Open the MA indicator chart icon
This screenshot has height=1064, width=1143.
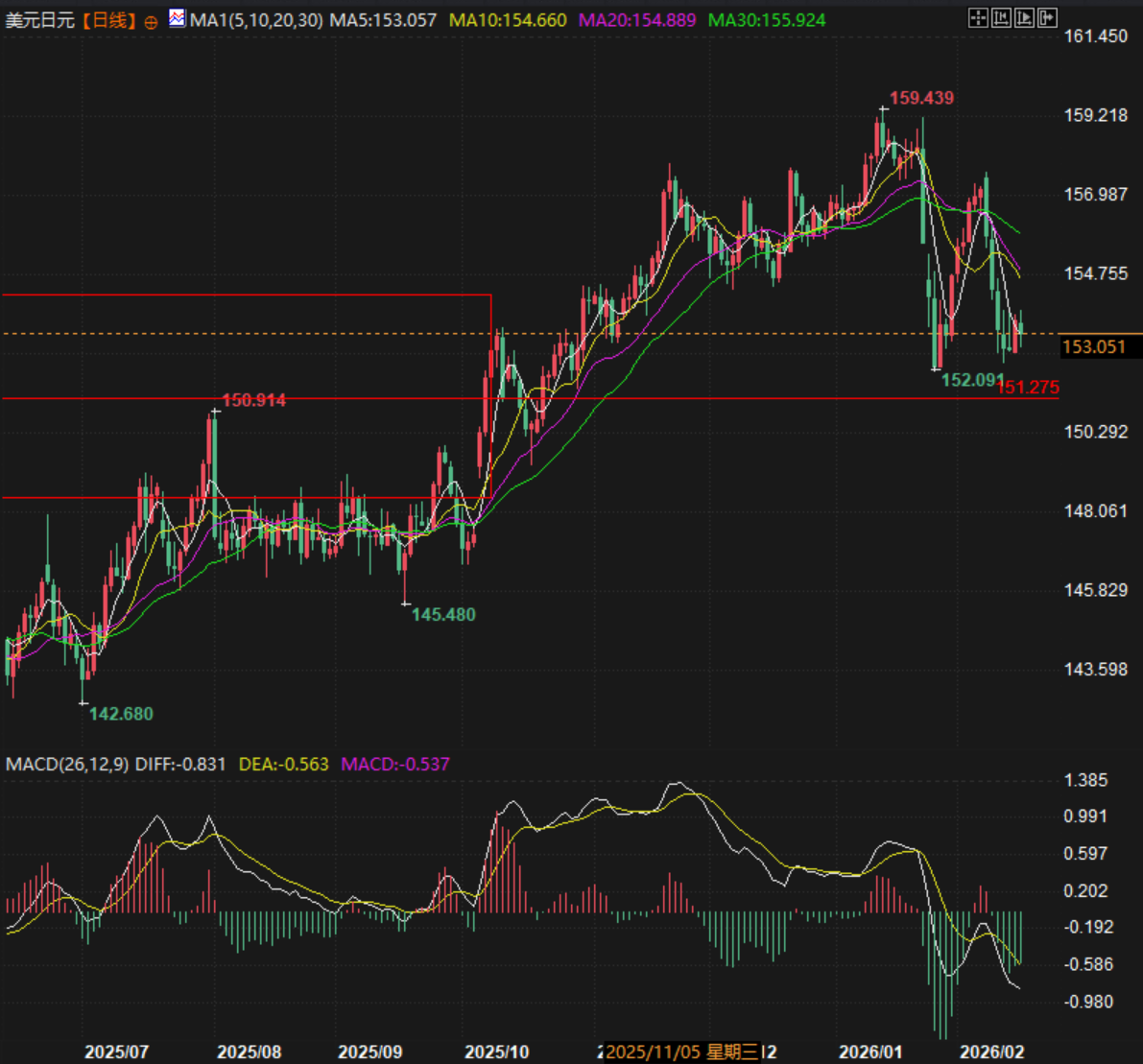tap(177, 18)
